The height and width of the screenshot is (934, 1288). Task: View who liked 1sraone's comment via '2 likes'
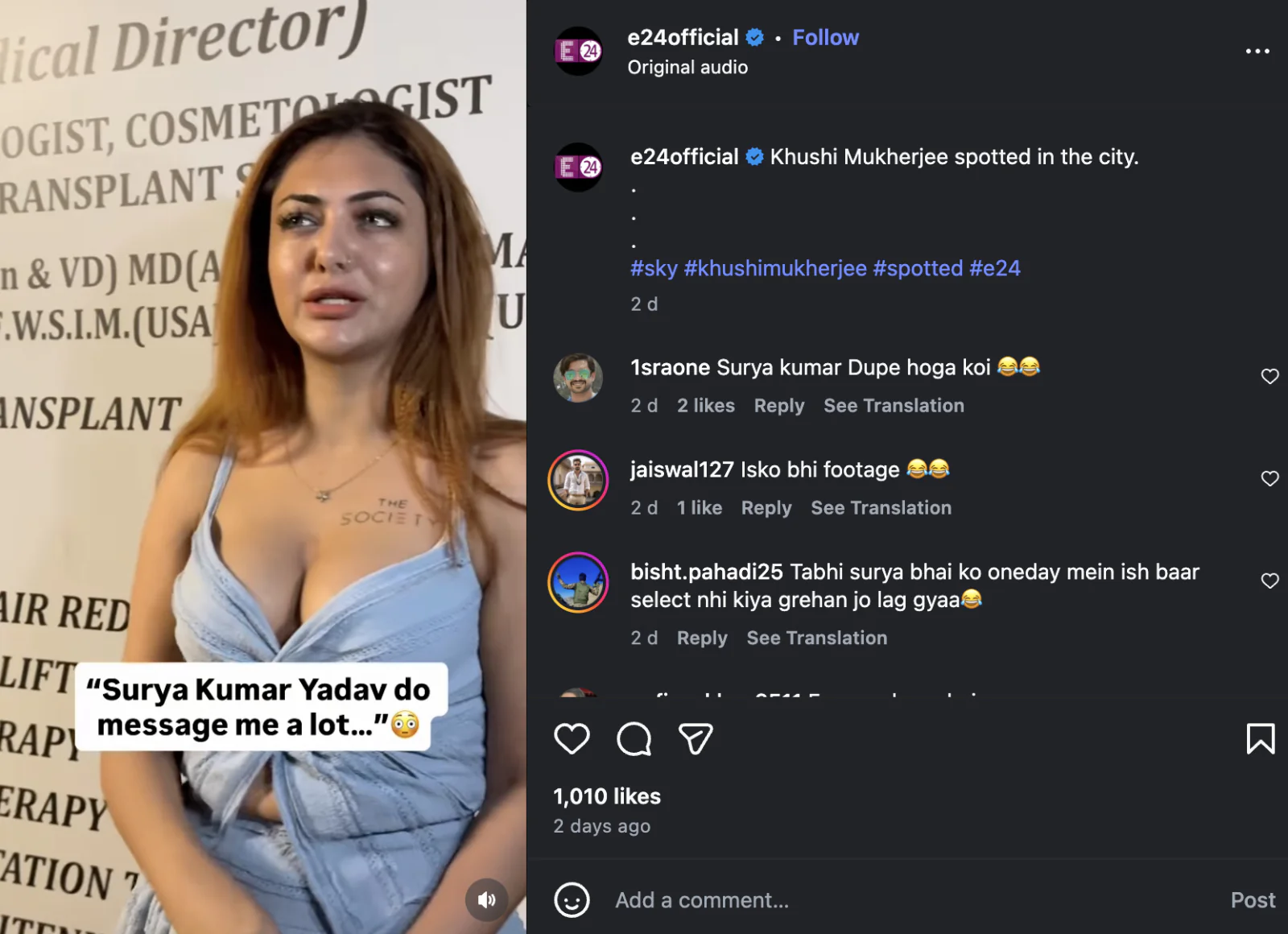point(705,405)
